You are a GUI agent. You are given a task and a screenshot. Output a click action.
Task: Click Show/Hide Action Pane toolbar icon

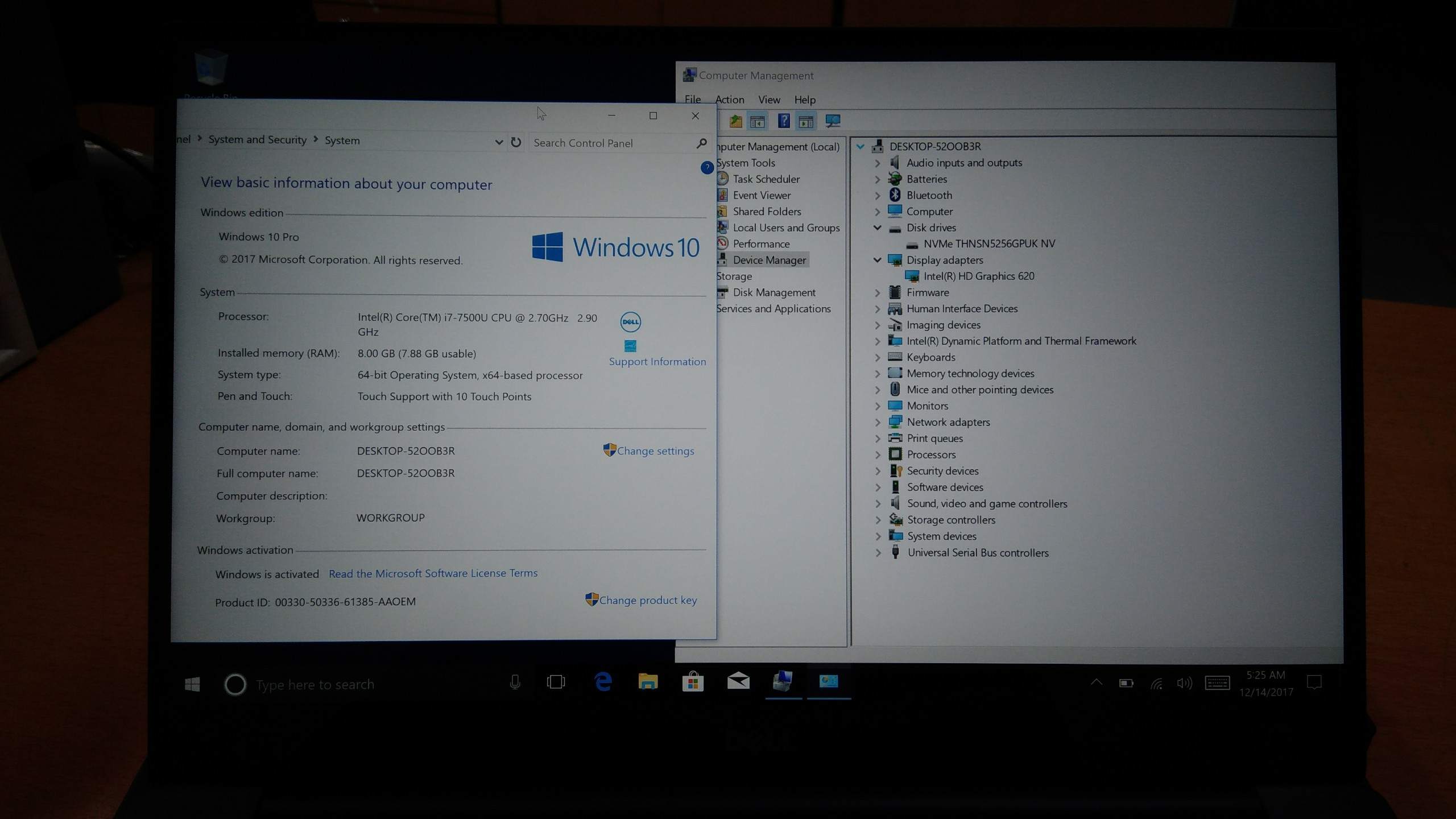pyautogui.click(x=805, y=121)
